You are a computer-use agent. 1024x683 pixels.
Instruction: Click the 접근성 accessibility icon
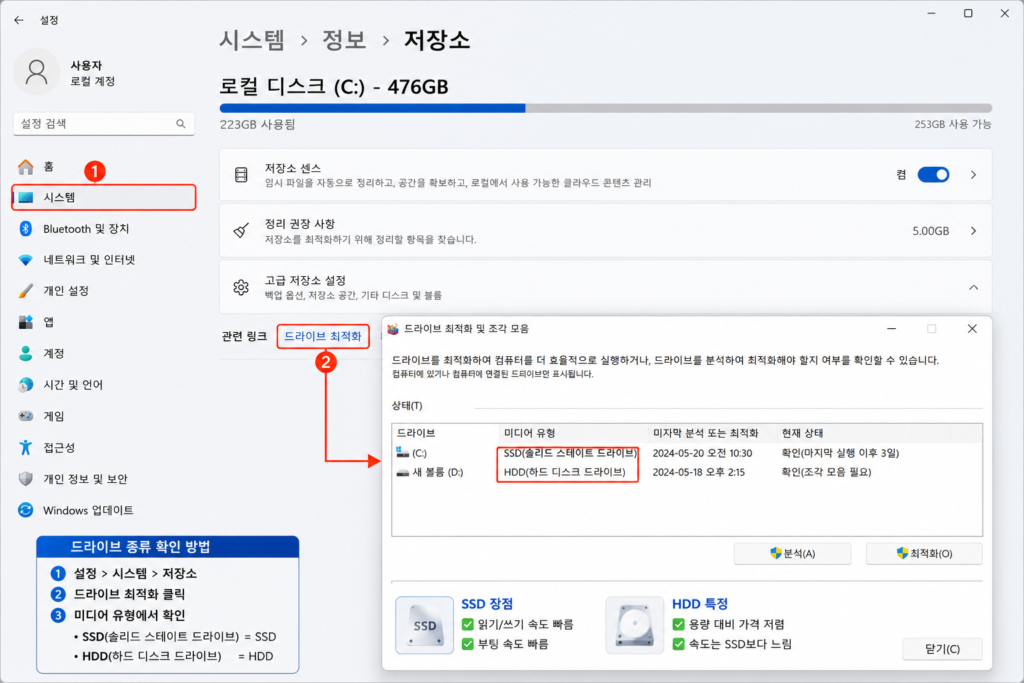pyautogui.click(x=25, y=447)
